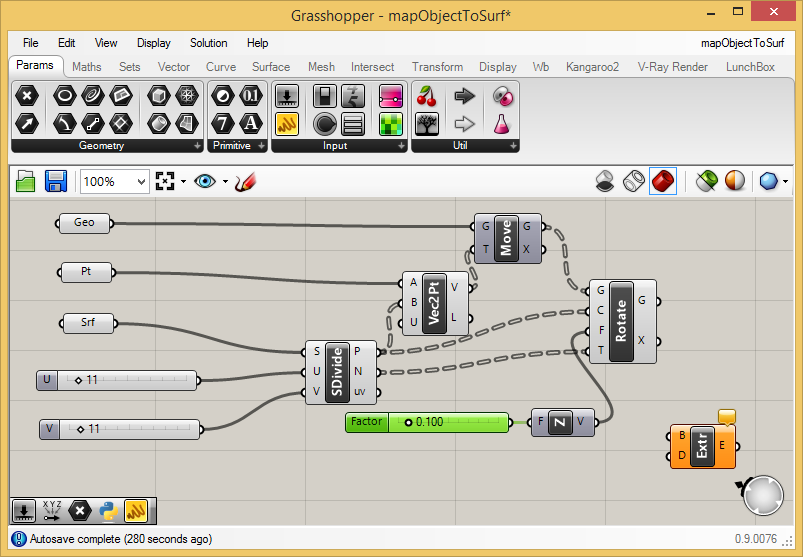Select the green Gradient component icon
The height and width of the screenshot is (557, 803).
[390, 124]
